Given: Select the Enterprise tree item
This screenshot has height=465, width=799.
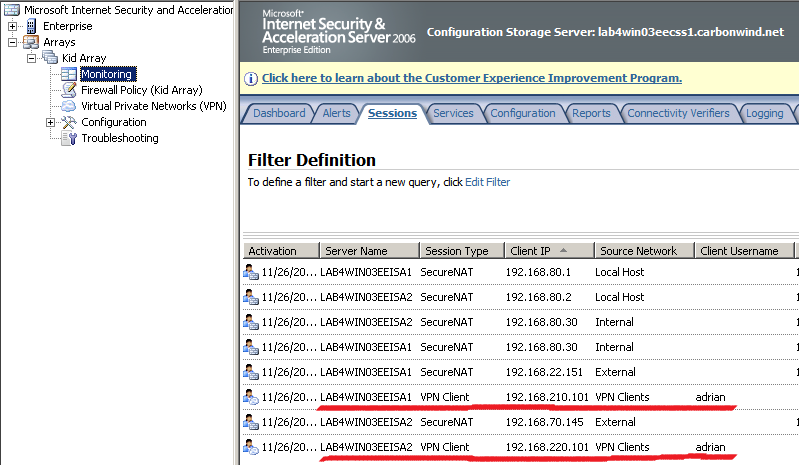Looking at the screenshot, I should [x=68, y=26].
